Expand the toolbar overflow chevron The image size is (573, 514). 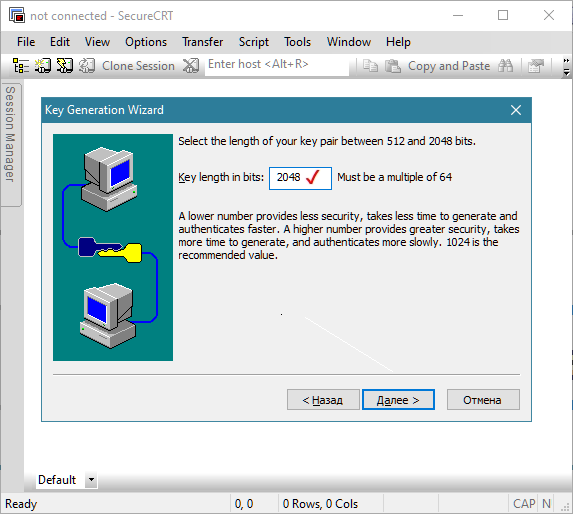pyautogui.click(x=566, y=66)
